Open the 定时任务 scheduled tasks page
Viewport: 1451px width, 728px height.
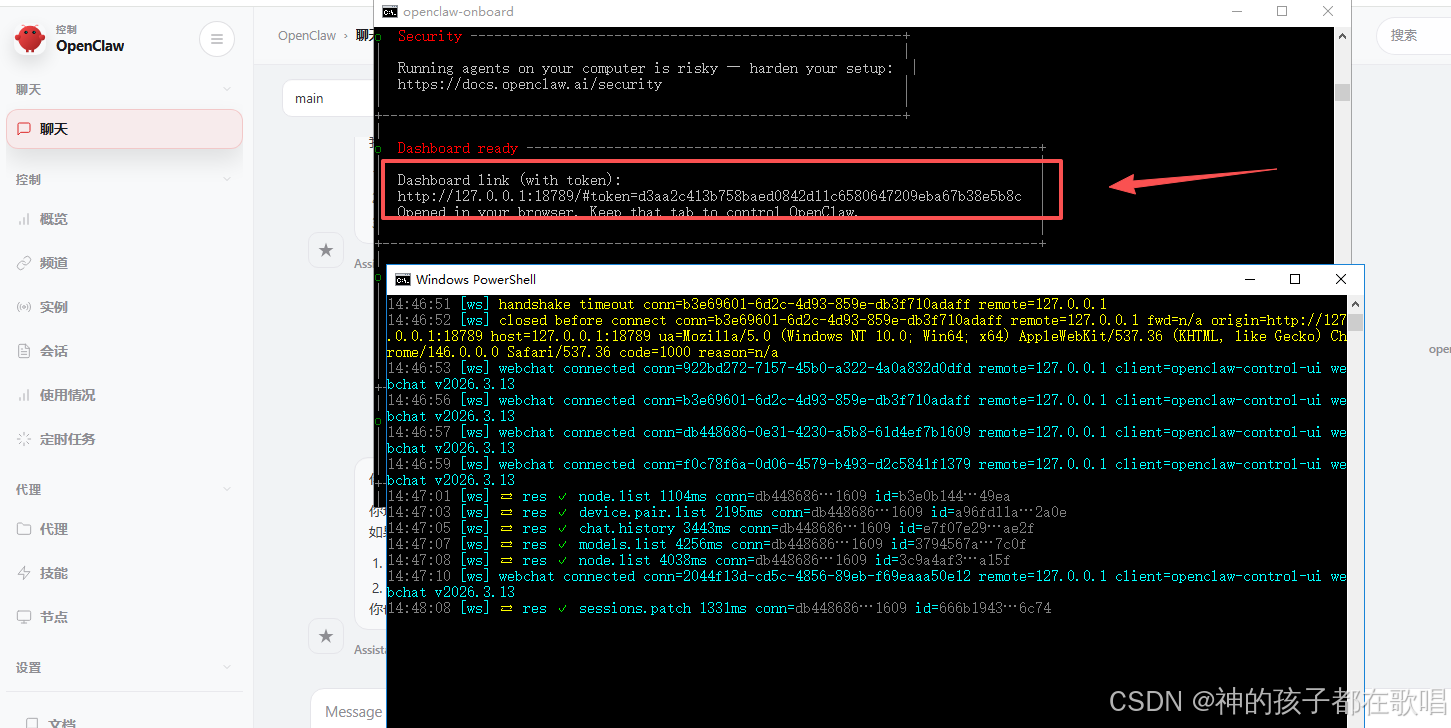coord(125,439)
